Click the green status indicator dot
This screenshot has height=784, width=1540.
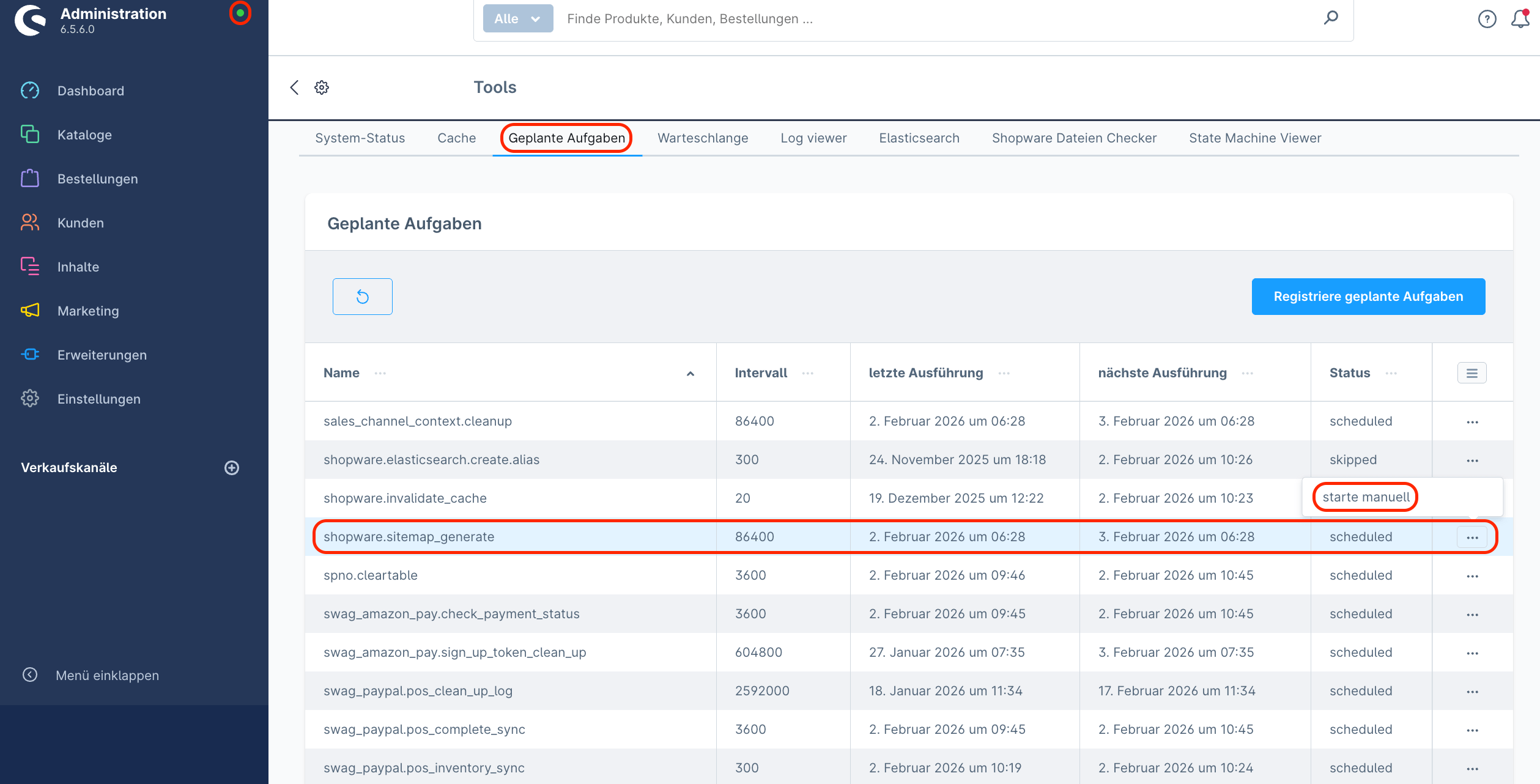point(240,13)
